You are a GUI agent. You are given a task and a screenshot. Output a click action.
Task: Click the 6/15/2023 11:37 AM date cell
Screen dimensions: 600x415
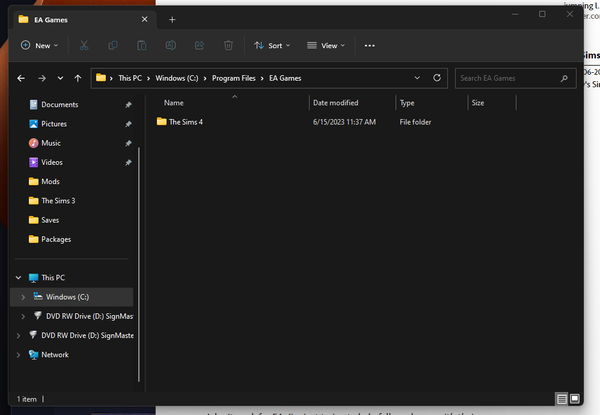tap(344, 122)
